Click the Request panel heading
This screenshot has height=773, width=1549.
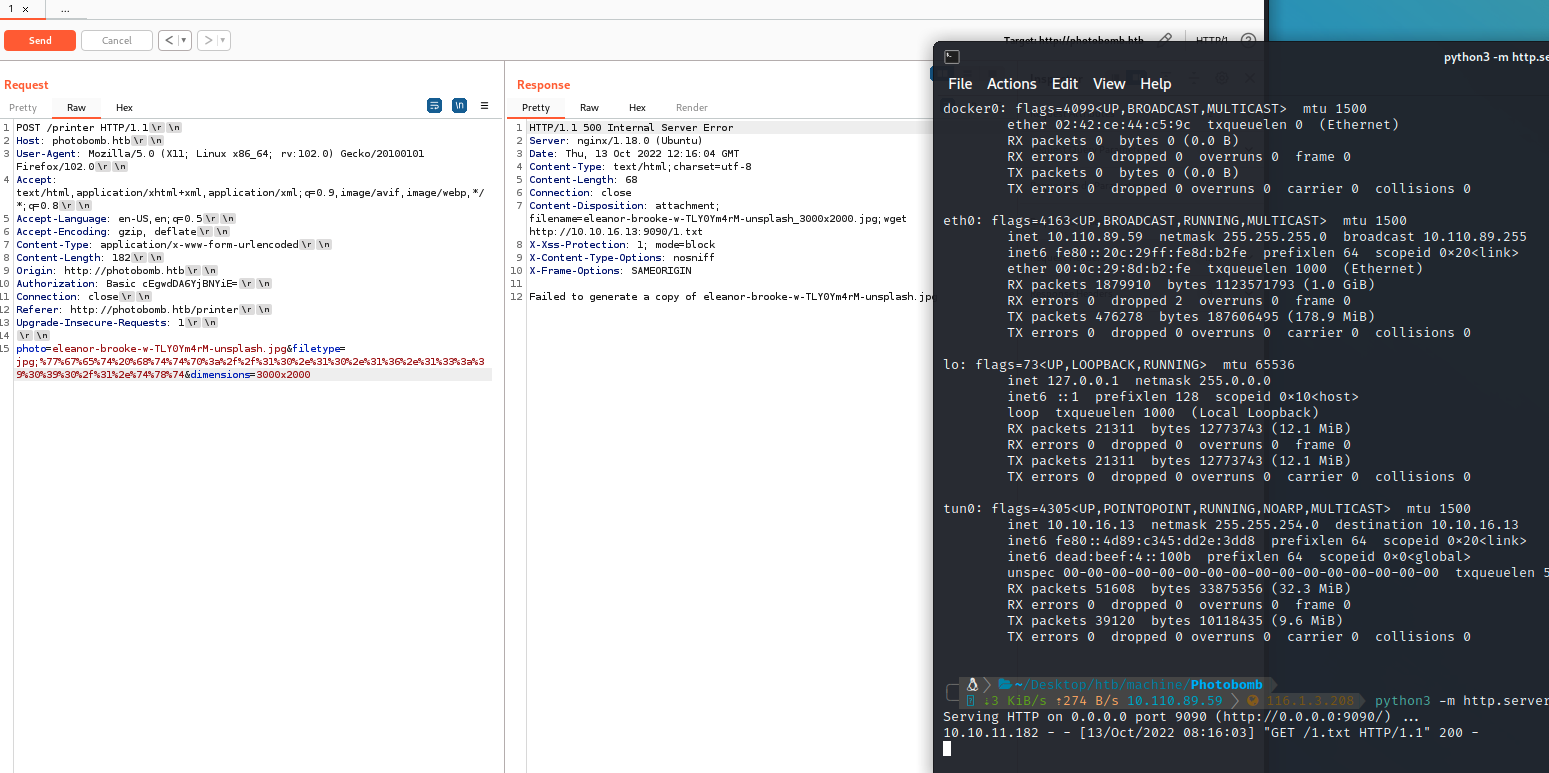26,85
